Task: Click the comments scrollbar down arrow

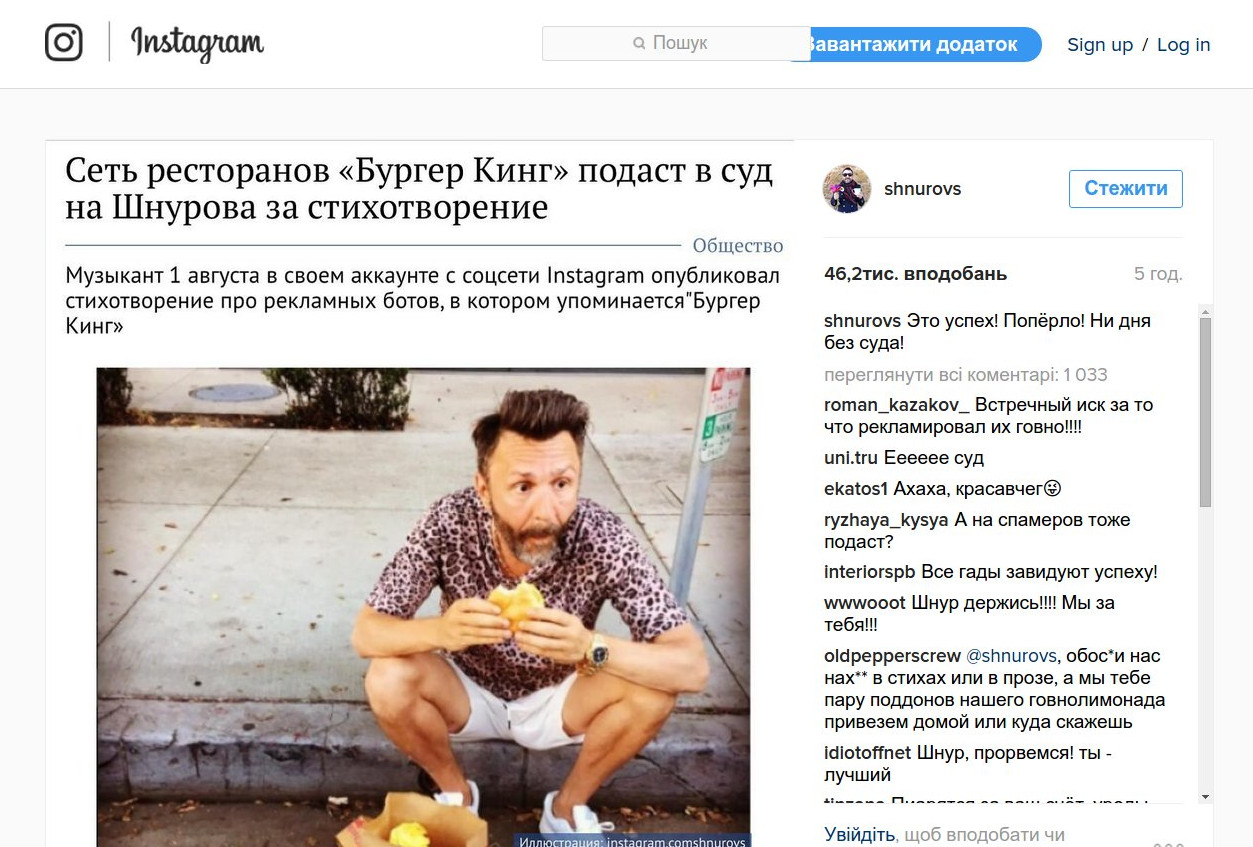Action: 1205,797
